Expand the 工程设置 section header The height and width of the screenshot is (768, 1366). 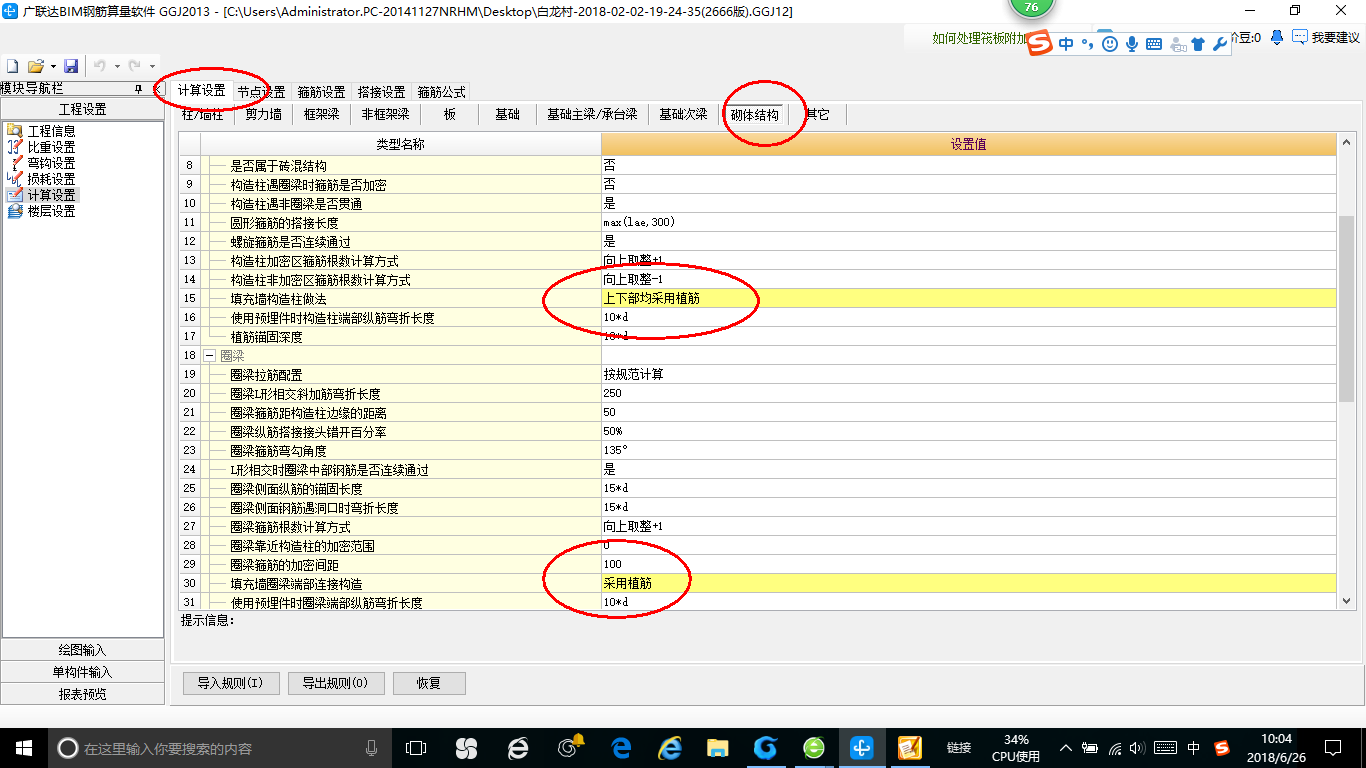pyautogui.click(x=82, y=110)
